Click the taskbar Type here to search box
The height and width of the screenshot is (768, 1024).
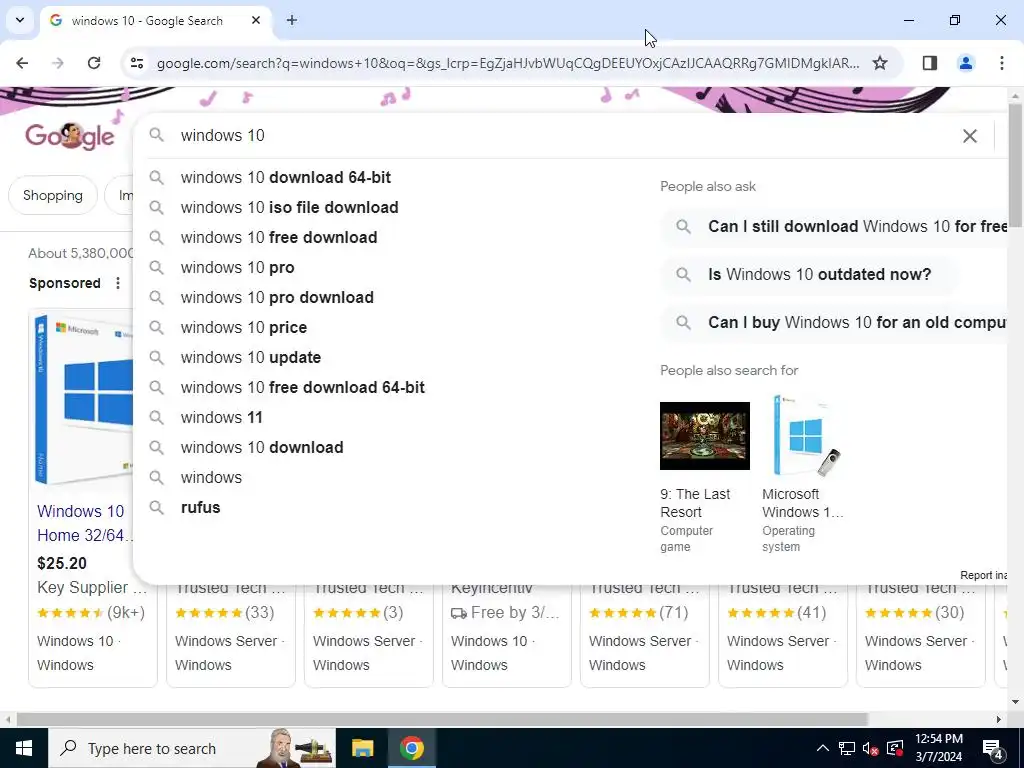192,748
